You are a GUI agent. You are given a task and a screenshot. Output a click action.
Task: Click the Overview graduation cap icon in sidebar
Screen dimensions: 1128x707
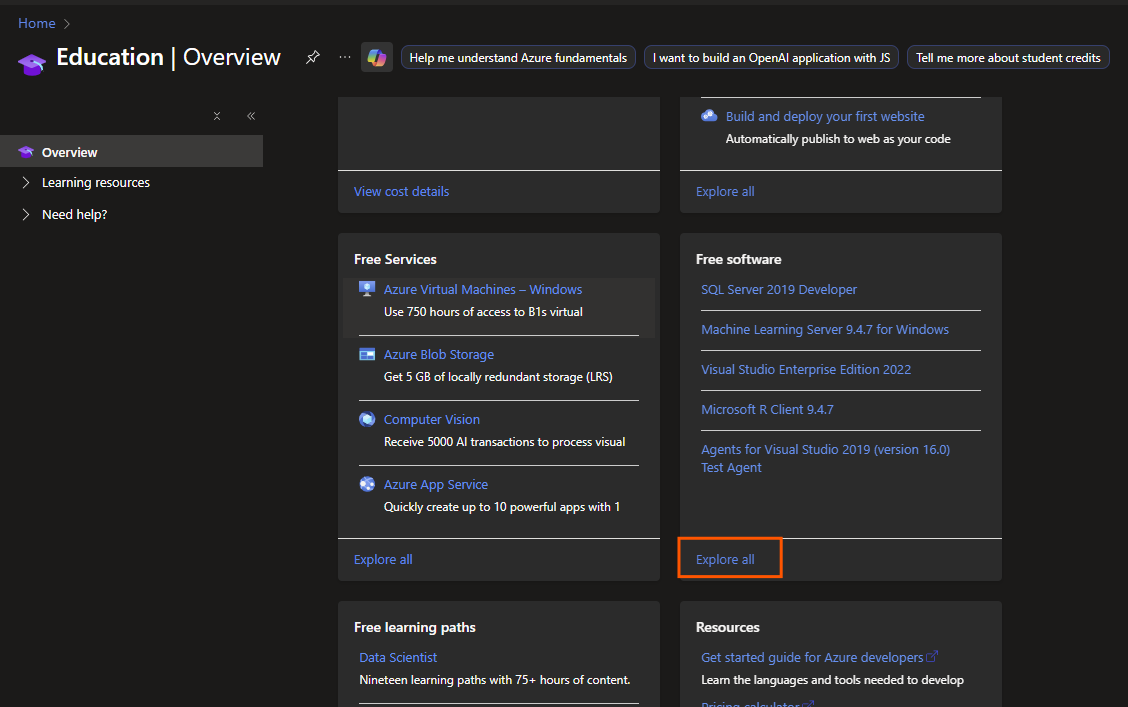26,152
